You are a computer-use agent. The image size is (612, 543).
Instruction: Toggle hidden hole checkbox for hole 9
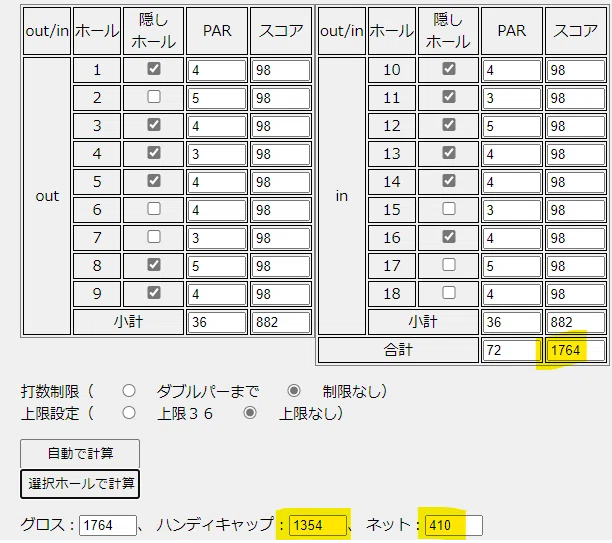pos(154,293)
